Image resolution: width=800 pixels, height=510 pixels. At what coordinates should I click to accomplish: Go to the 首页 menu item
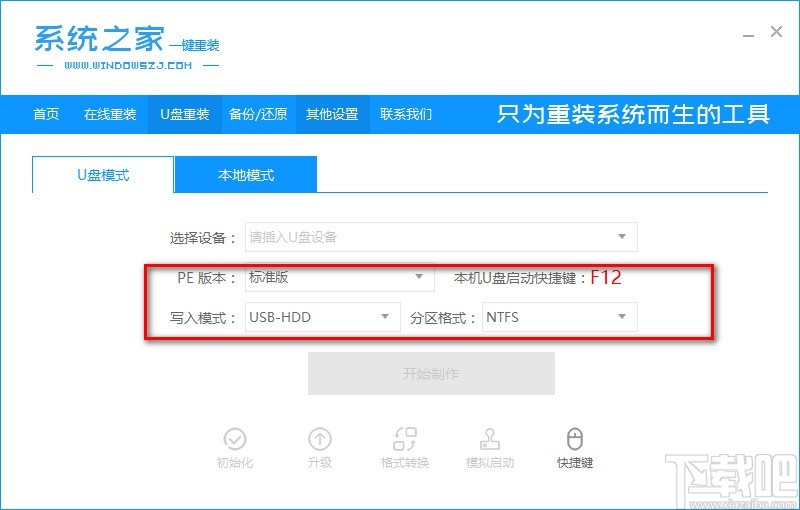pos(46,114)
